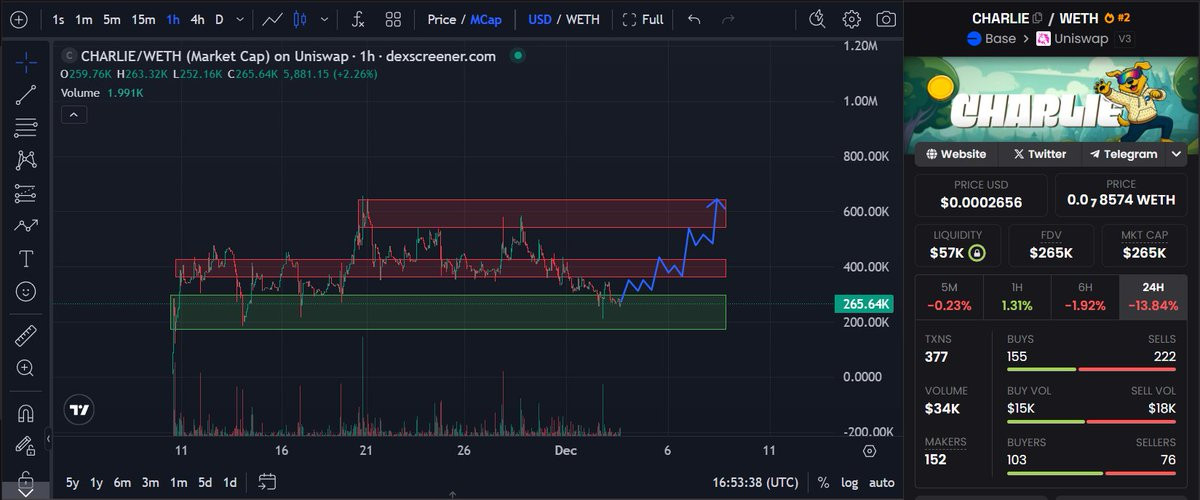The width and height of the screenshot is (1200, 500).
Task: Select the crosshair cursor tool
Action: pyautogui.click(x=26, y=62)
